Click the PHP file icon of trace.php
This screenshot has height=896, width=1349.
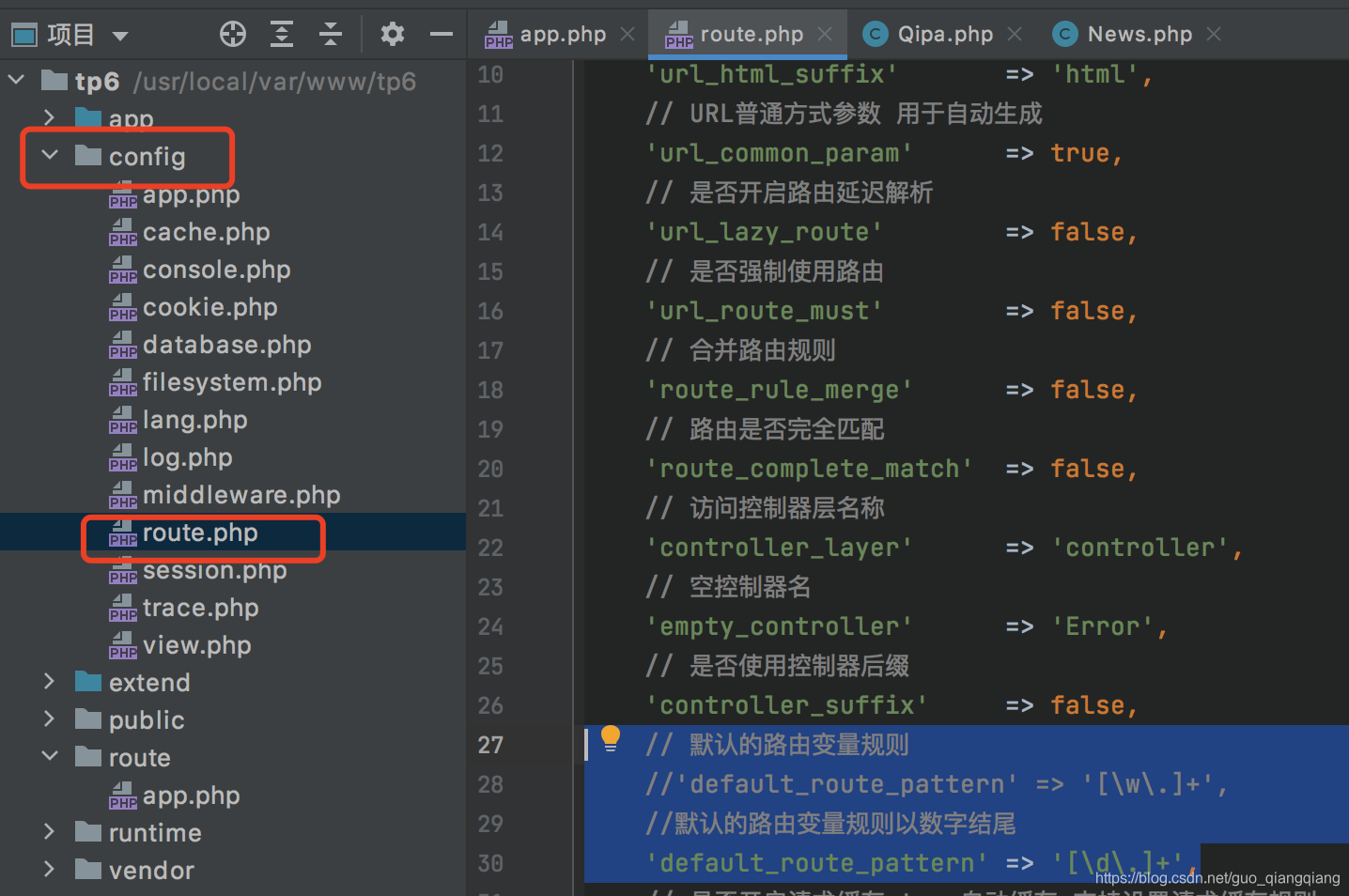point(123,608)
